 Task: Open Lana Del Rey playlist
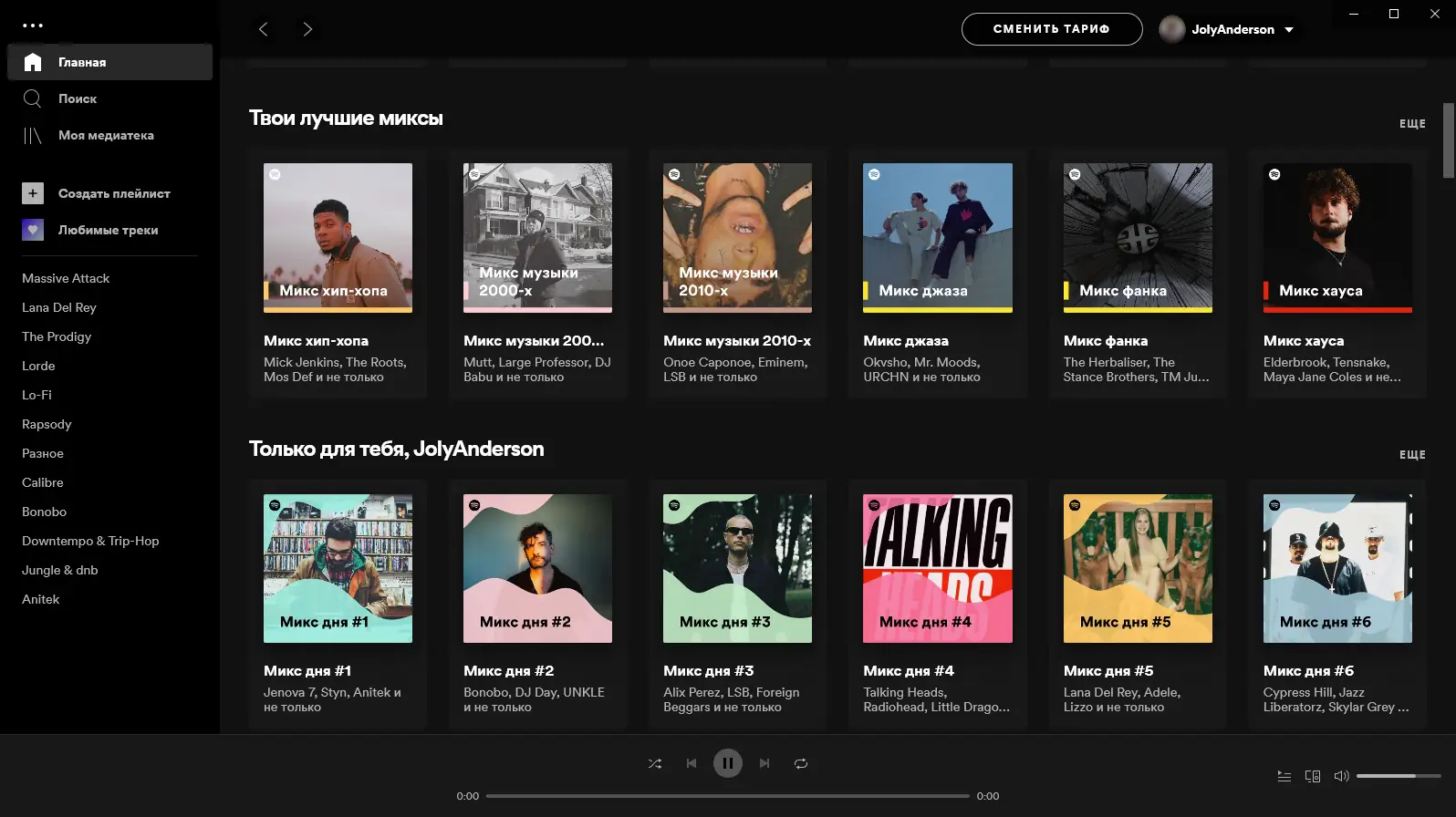[x=59, y=307]
